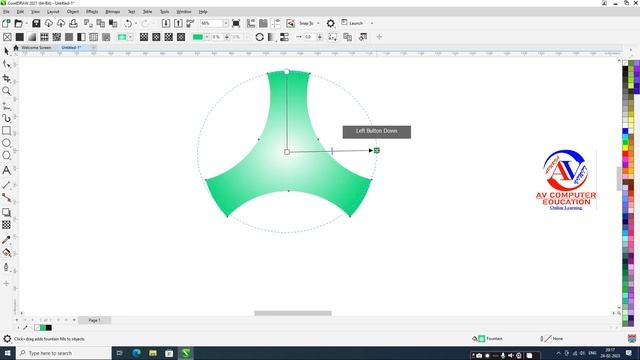Select the Ellipse tool

point(6,143)
